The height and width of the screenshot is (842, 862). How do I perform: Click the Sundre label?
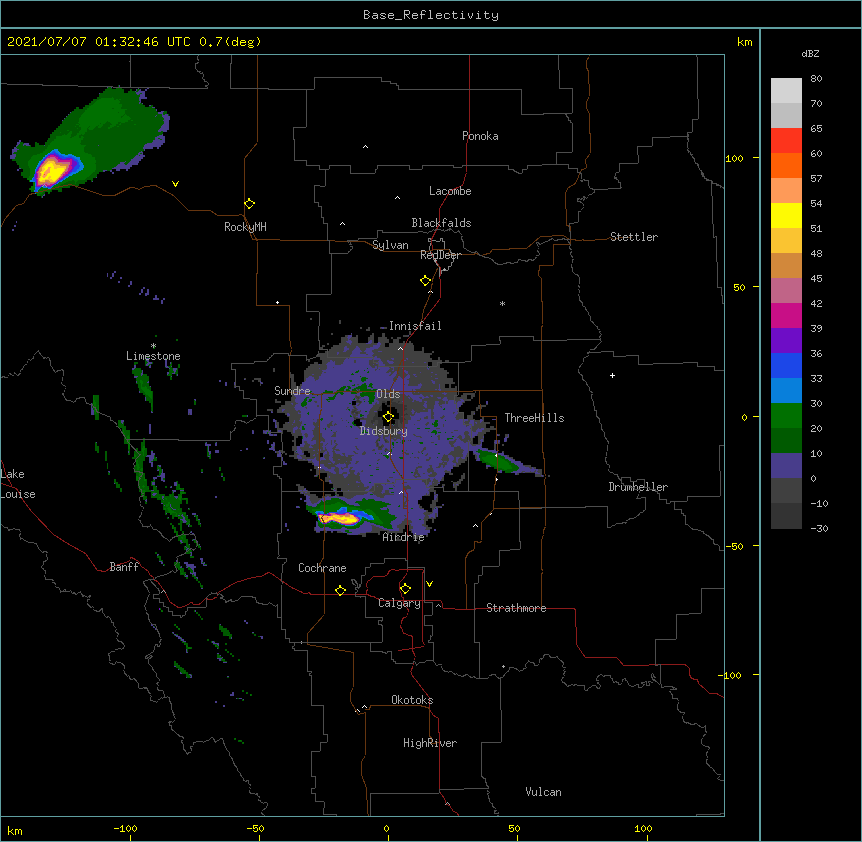coord(292,391)
